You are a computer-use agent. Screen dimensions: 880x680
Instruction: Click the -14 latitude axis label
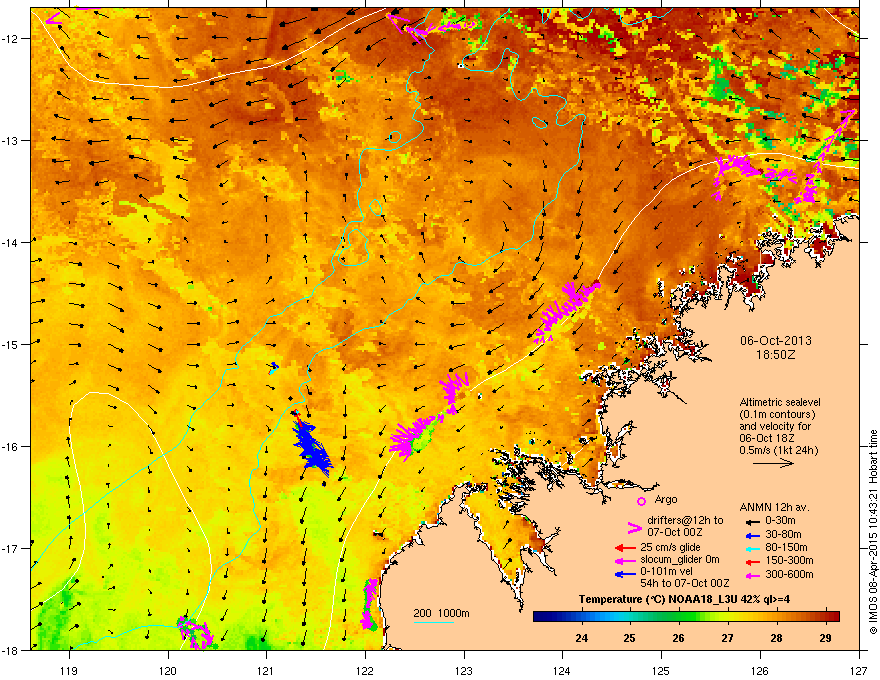[x=10, y=242]
